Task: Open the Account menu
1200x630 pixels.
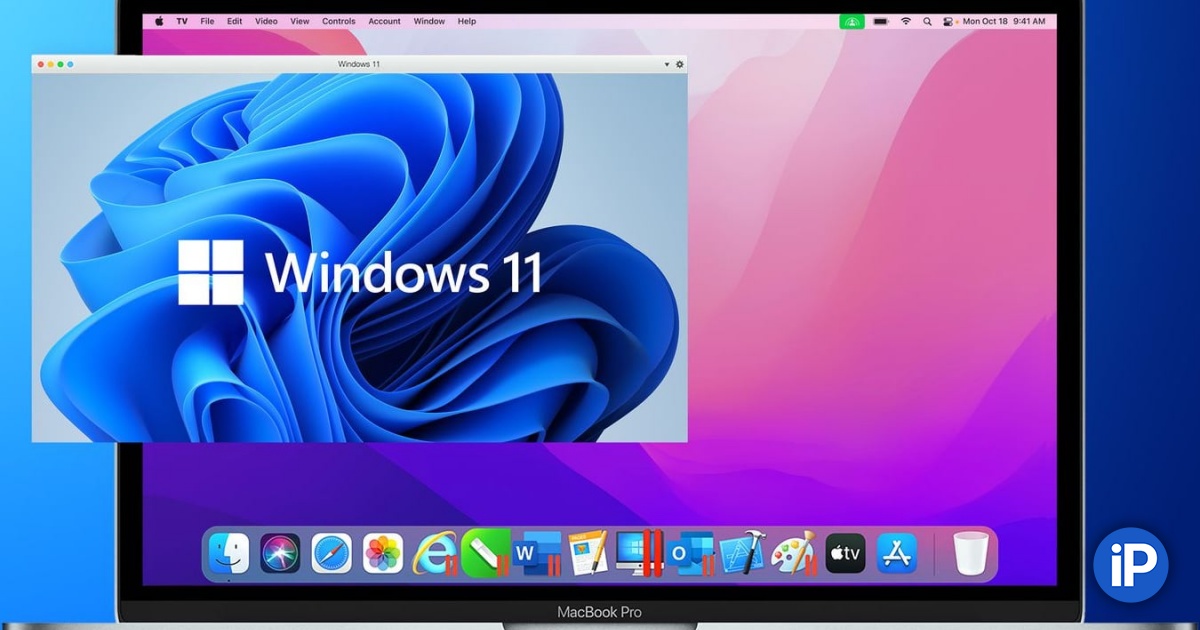Action: (x=384, y=21)
